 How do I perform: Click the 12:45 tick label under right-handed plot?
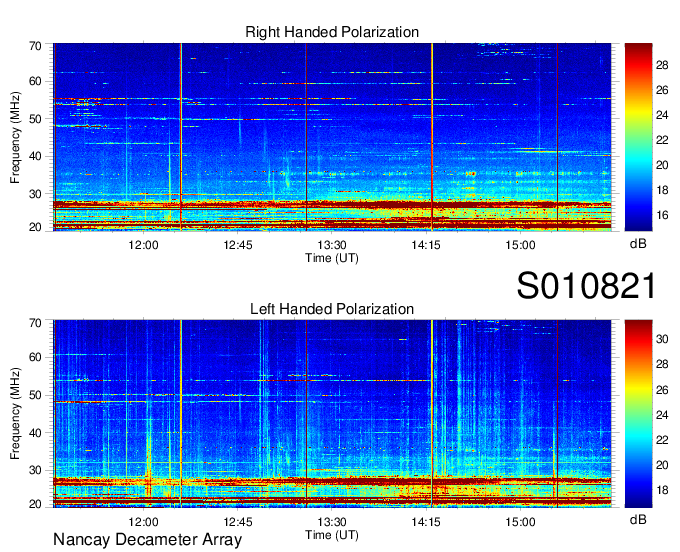point(238,245)
